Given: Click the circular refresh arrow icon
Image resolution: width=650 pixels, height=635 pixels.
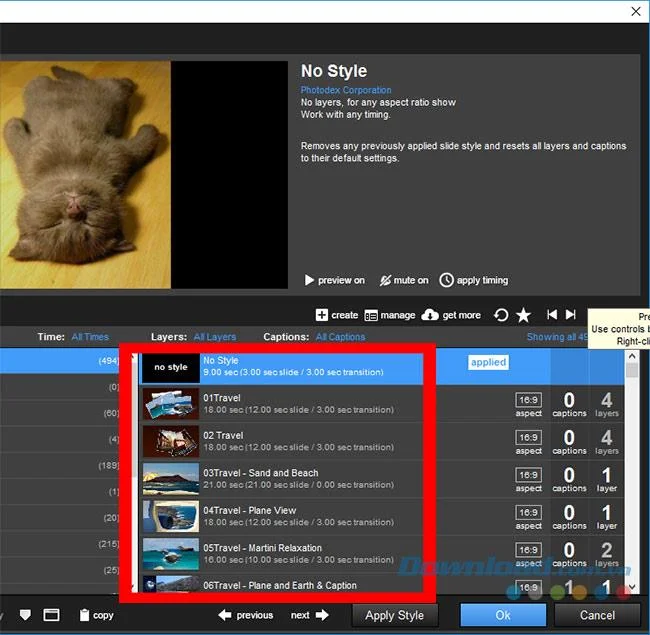Looking at the screenshot, I should [501, 315].
